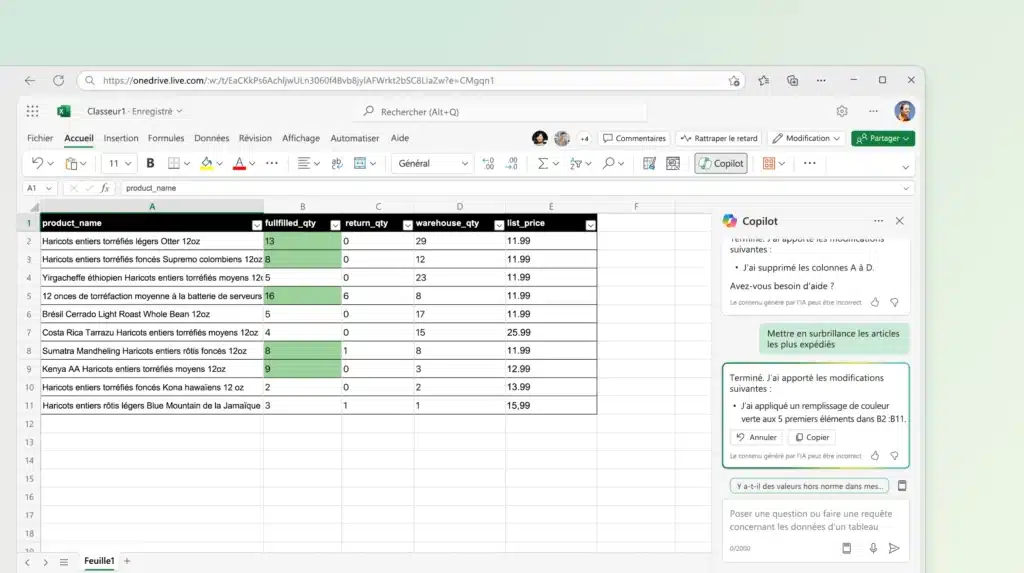The width and height of the screenshot is (1024, 573).
Task: Open list_price column filter dropdown
Action: [590, 225]
